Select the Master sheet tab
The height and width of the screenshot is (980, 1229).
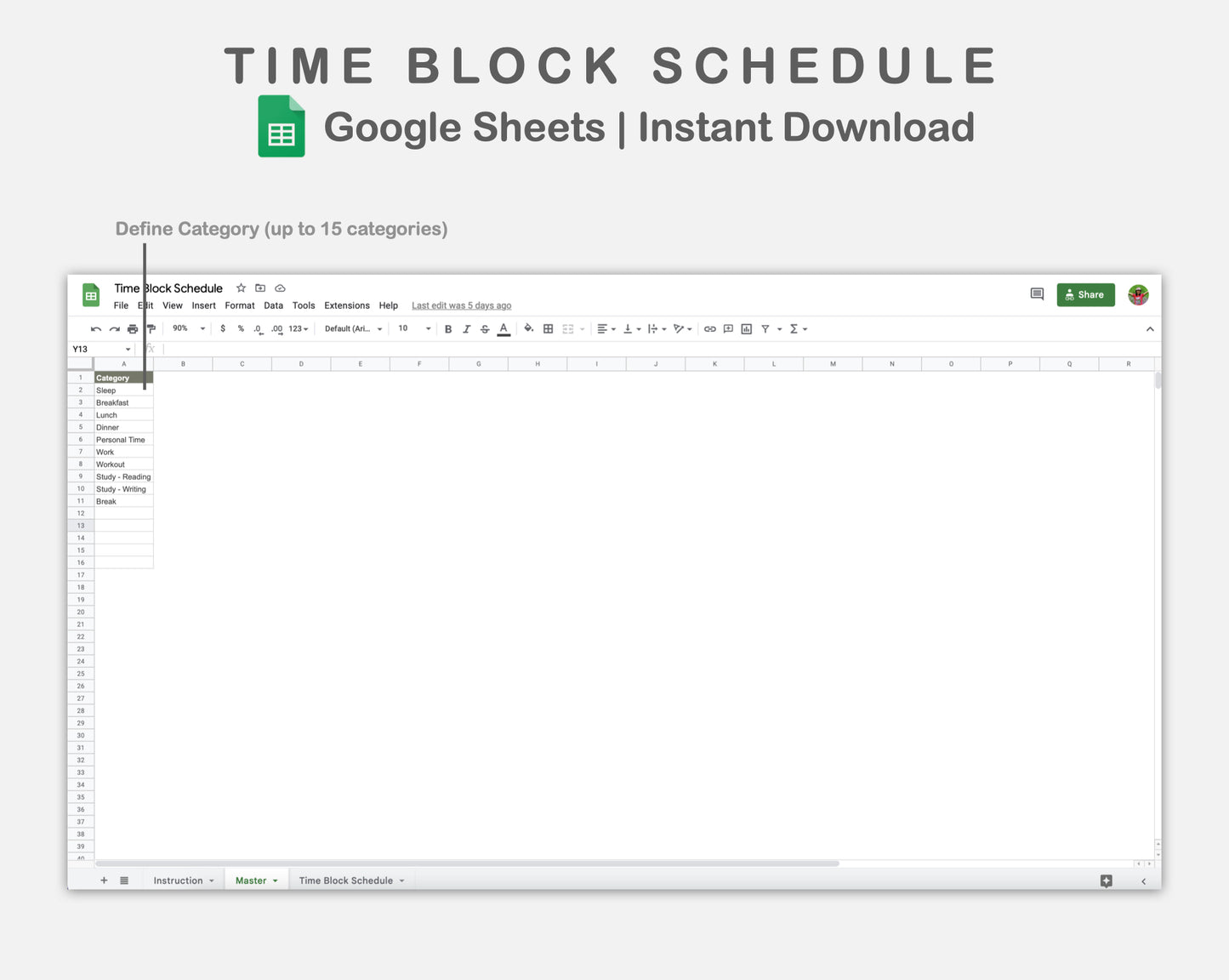[x=256, y=880]
